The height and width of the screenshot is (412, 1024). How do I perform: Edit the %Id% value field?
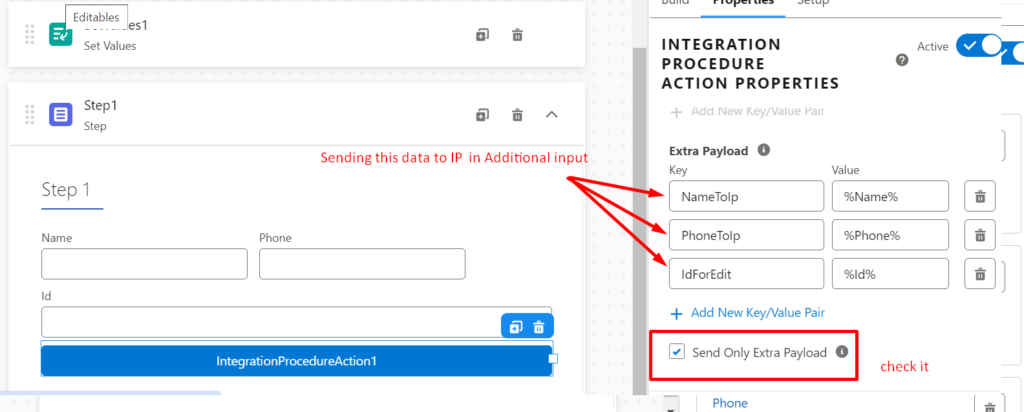click(x=890, y=274)
